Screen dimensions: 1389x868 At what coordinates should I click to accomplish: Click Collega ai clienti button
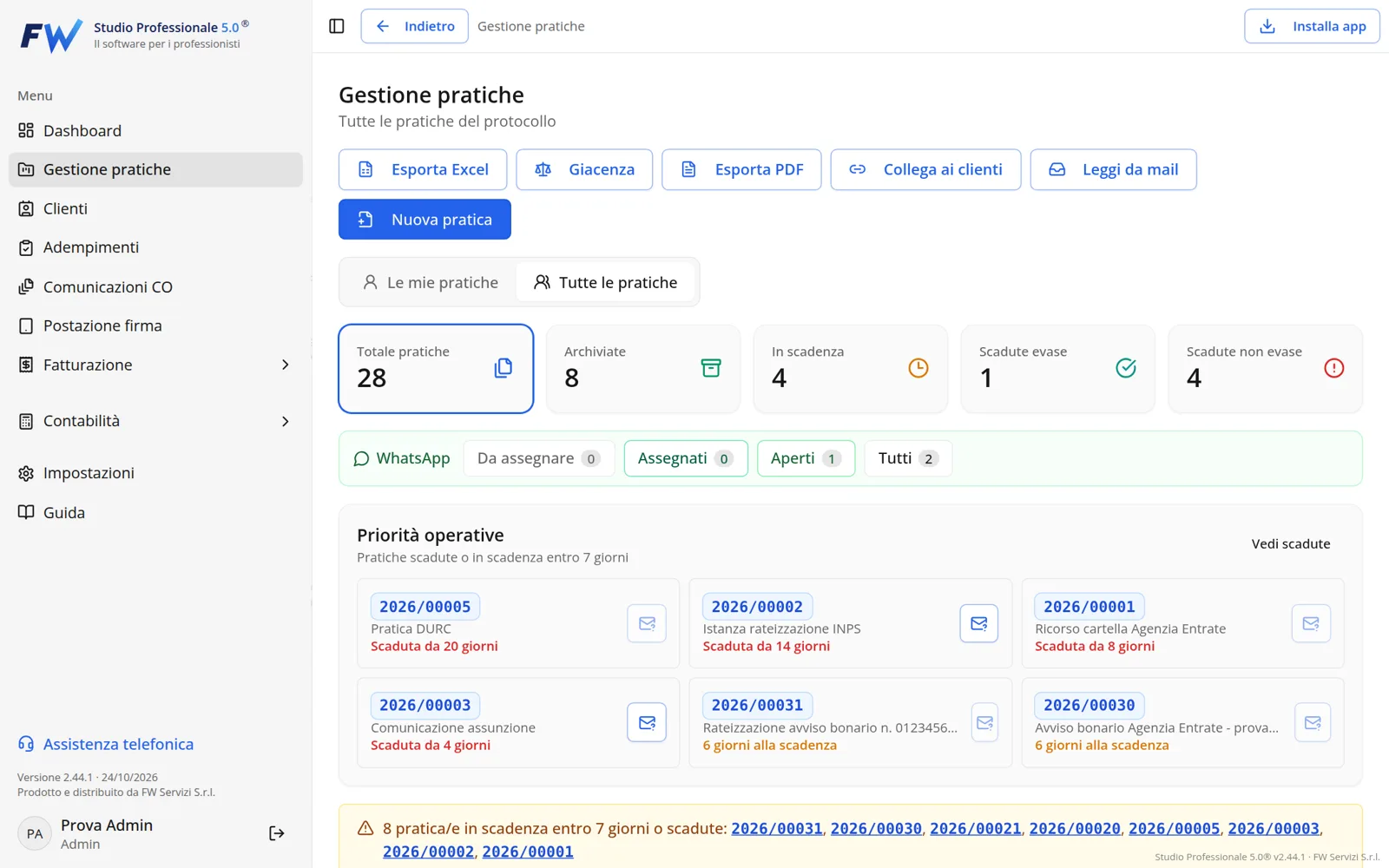point(925,169)
